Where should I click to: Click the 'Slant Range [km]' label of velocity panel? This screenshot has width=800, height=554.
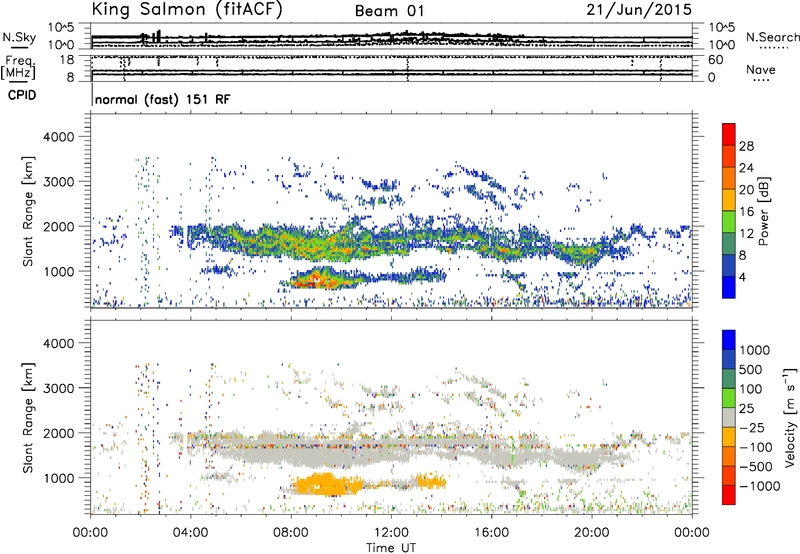tap(28, 418)
